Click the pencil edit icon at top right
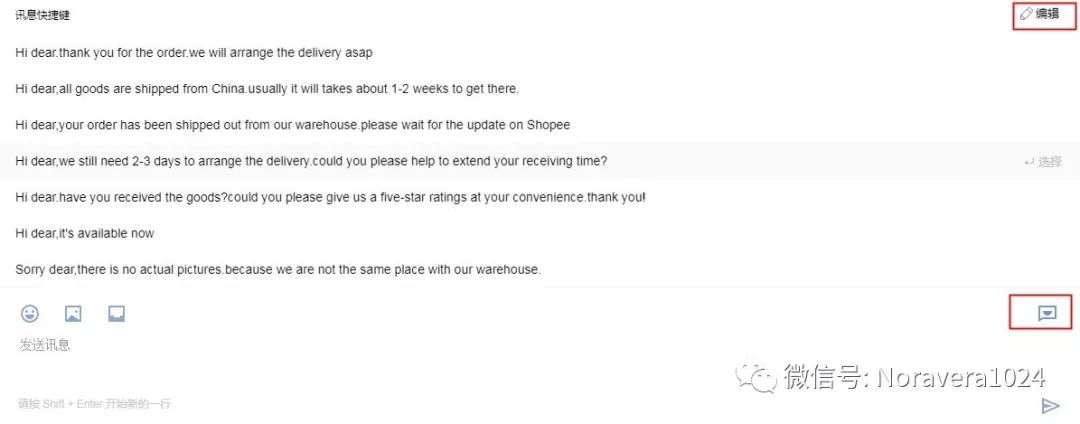The height and width of the screenshot is (424, 1080). (x=1026, y=13)
